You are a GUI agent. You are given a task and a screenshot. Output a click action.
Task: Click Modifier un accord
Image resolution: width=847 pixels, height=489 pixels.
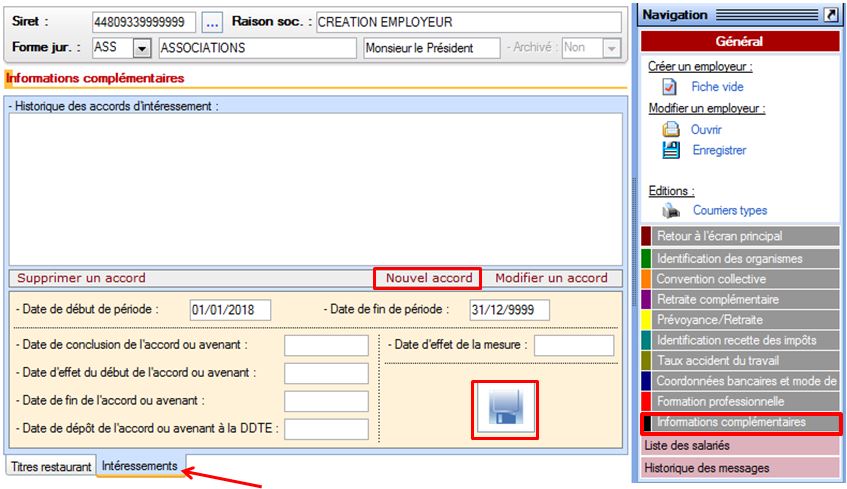pyautogui.click(x=551, y=278)
